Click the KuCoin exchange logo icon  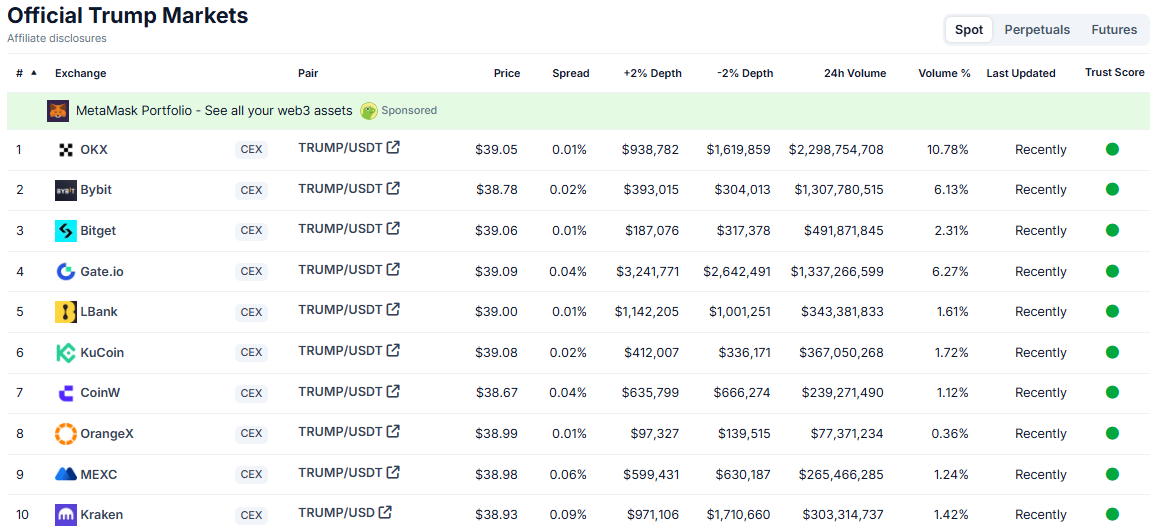(66, 353)
